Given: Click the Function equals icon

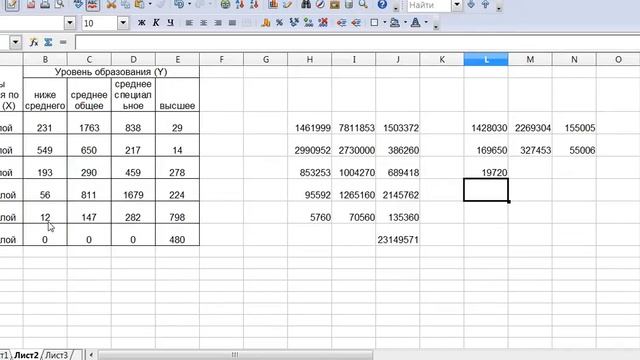Looking at the screenshot, I should click(x=63, y=42).
